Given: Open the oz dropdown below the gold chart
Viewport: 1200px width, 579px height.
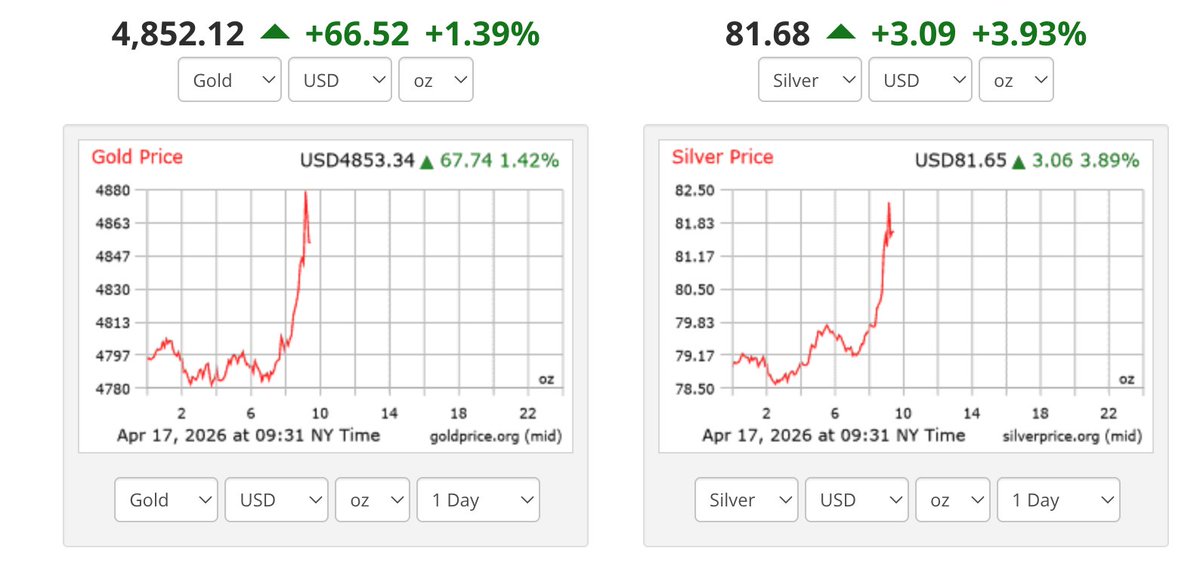Looking at the screenshot, I should coord(373,499).
